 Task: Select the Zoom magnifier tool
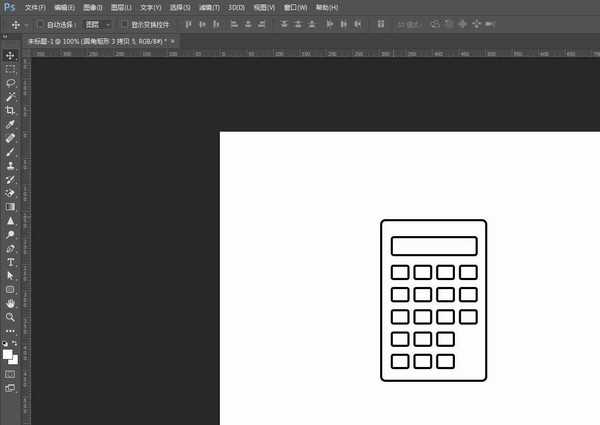10,316
